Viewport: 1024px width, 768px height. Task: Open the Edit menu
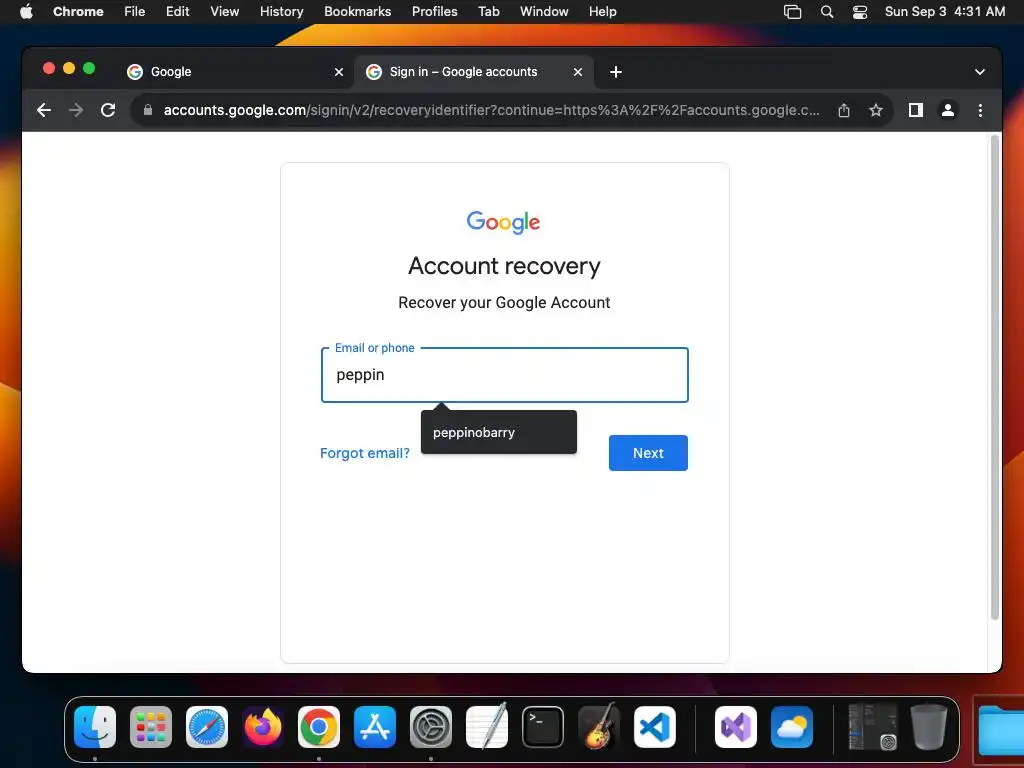pyautogui.click(x=178, y=12)
